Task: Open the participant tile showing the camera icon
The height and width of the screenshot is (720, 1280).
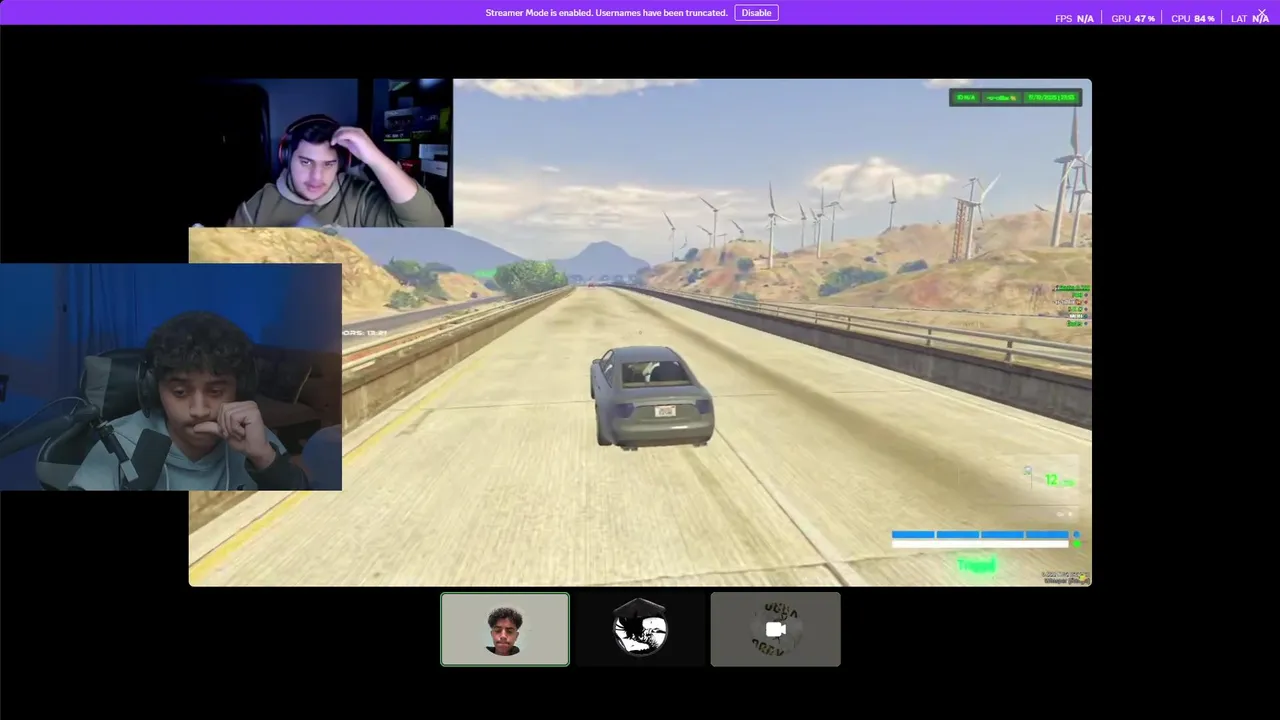Action: pos(775,629)
